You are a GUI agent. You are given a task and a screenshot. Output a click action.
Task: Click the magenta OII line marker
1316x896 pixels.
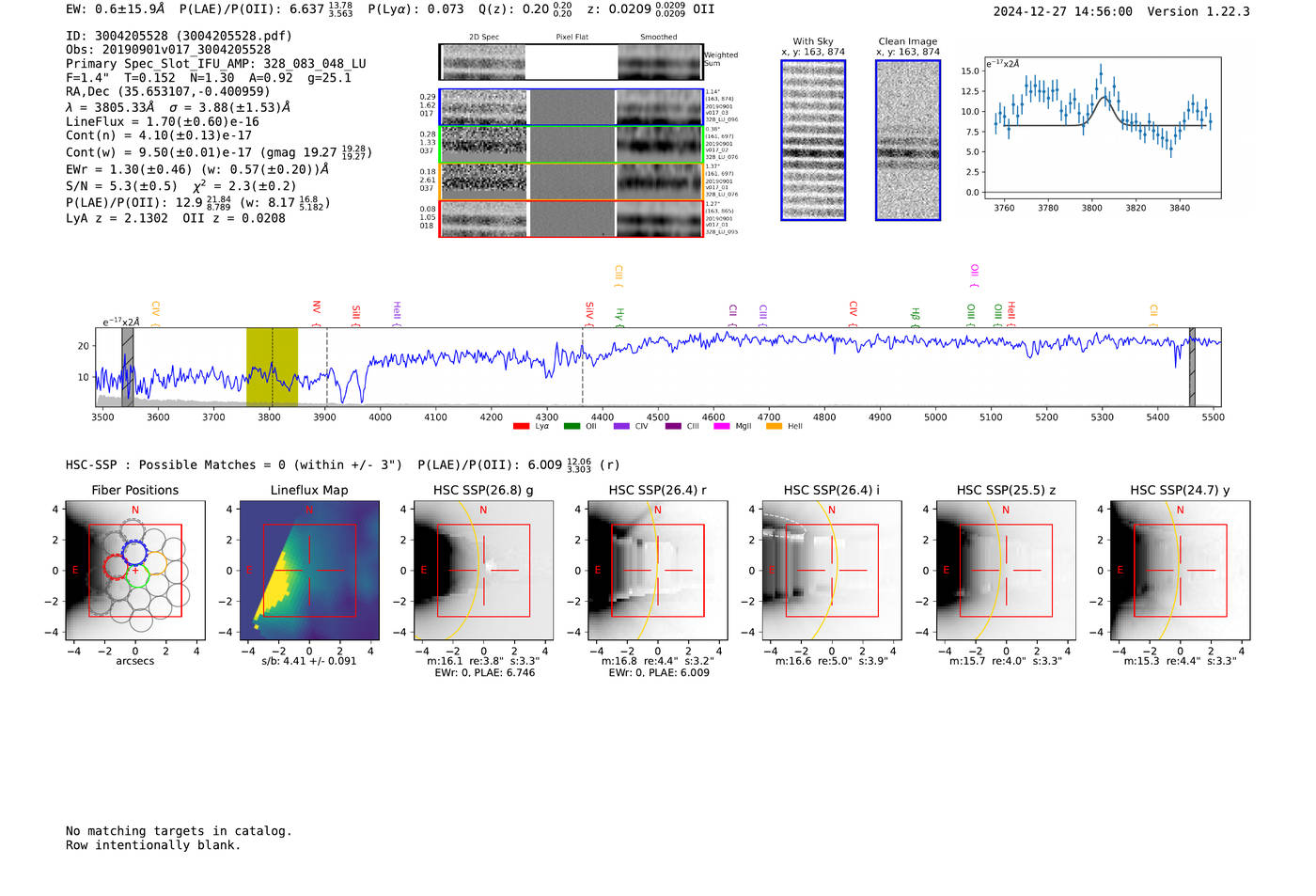(x=975, y=276)
